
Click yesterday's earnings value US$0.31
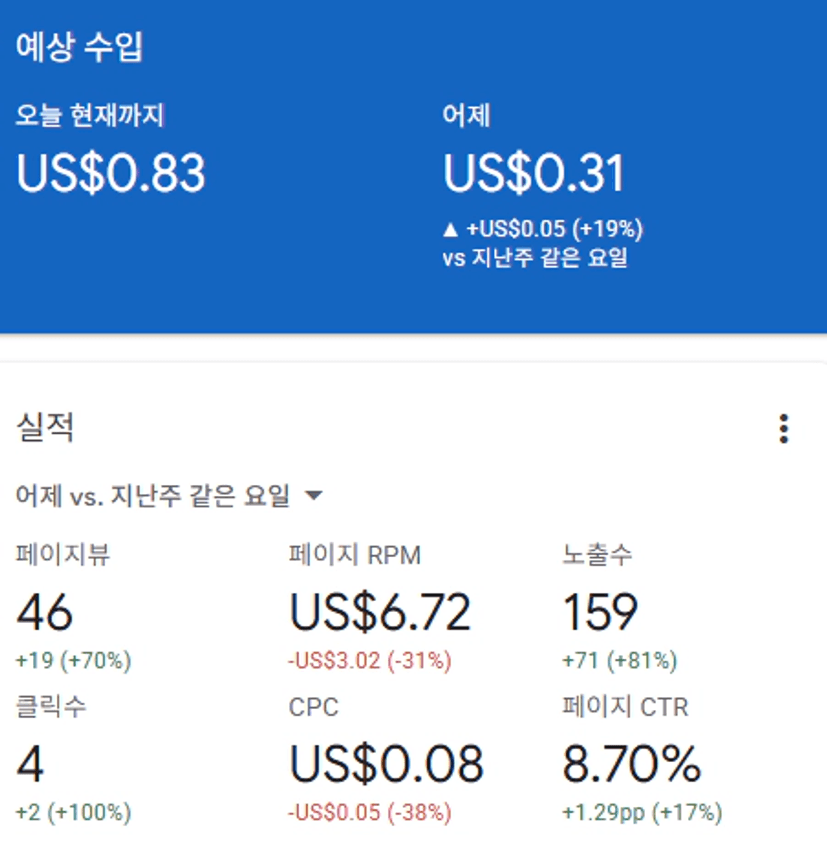534,172
